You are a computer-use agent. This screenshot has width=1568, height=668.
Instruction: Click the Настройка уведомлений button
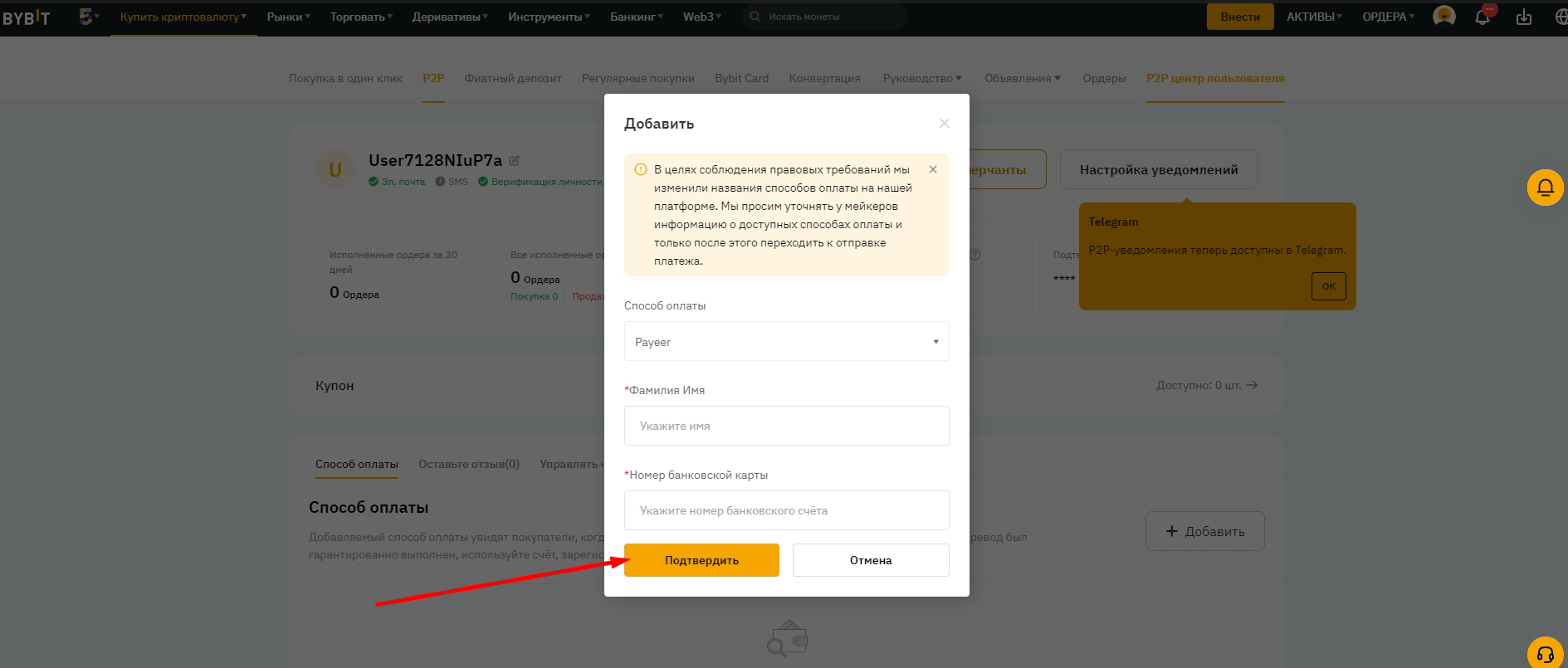(x=1159, y=169)
